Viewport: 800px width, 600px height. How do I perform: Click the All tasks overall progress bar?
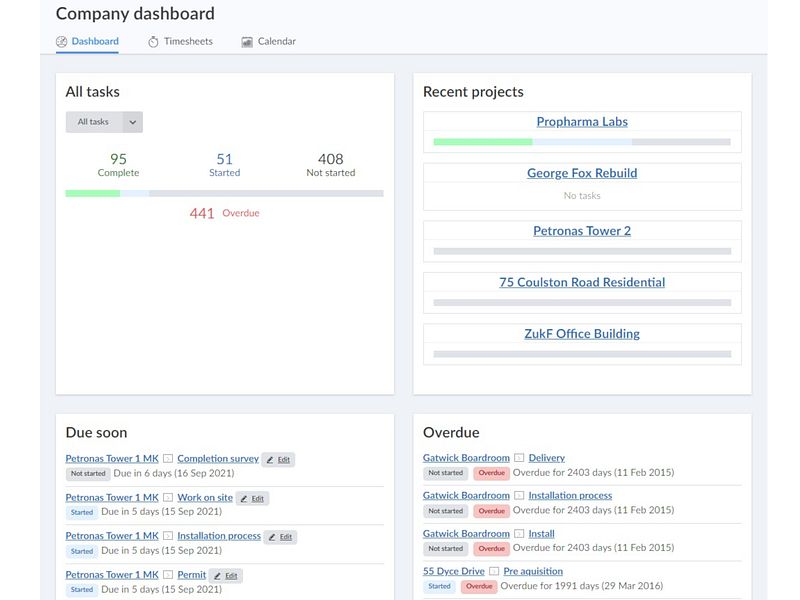pos(224,193)
